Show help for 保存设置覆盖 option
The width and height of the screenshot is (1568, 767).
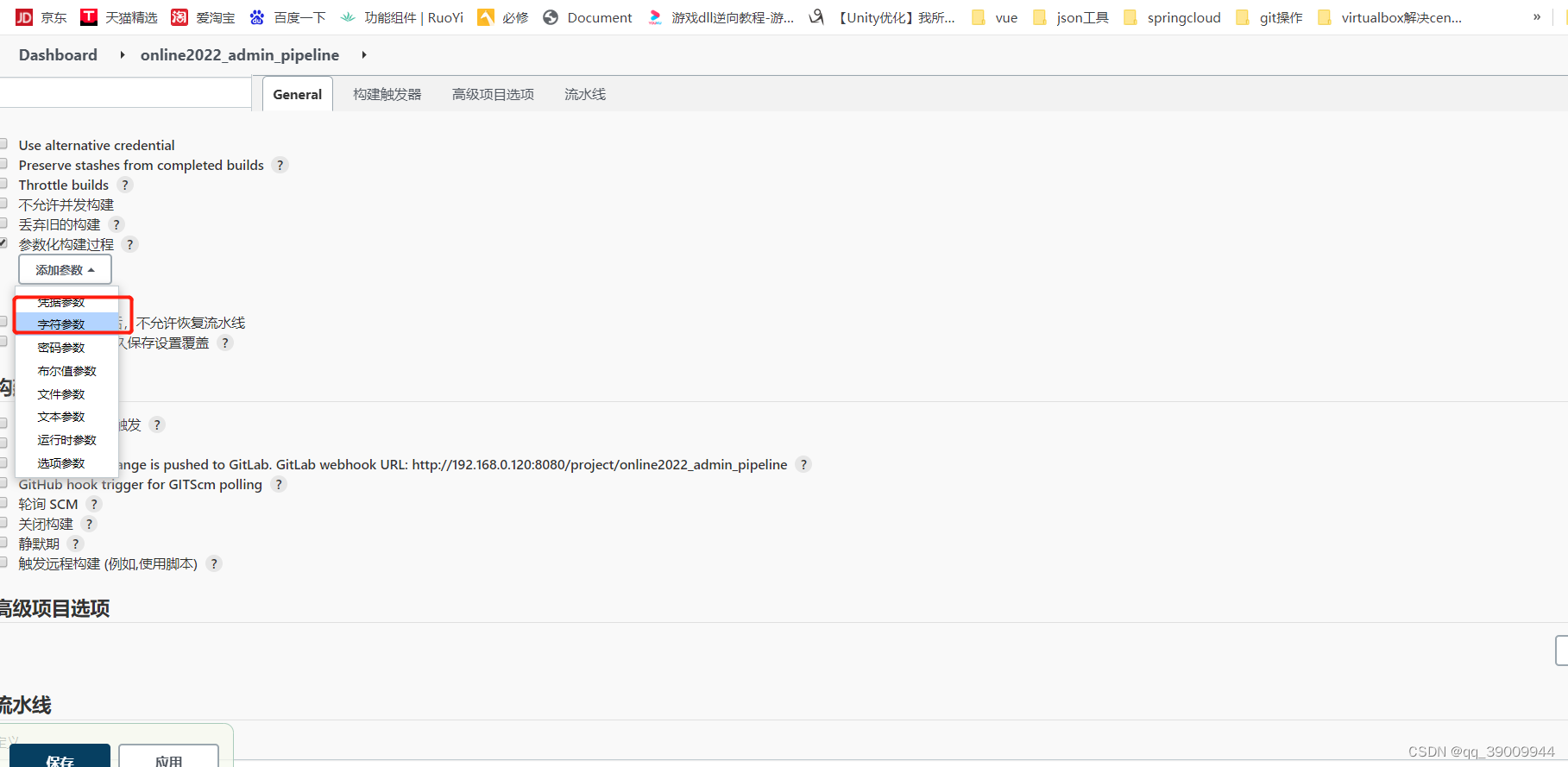[x=225, y=343]
